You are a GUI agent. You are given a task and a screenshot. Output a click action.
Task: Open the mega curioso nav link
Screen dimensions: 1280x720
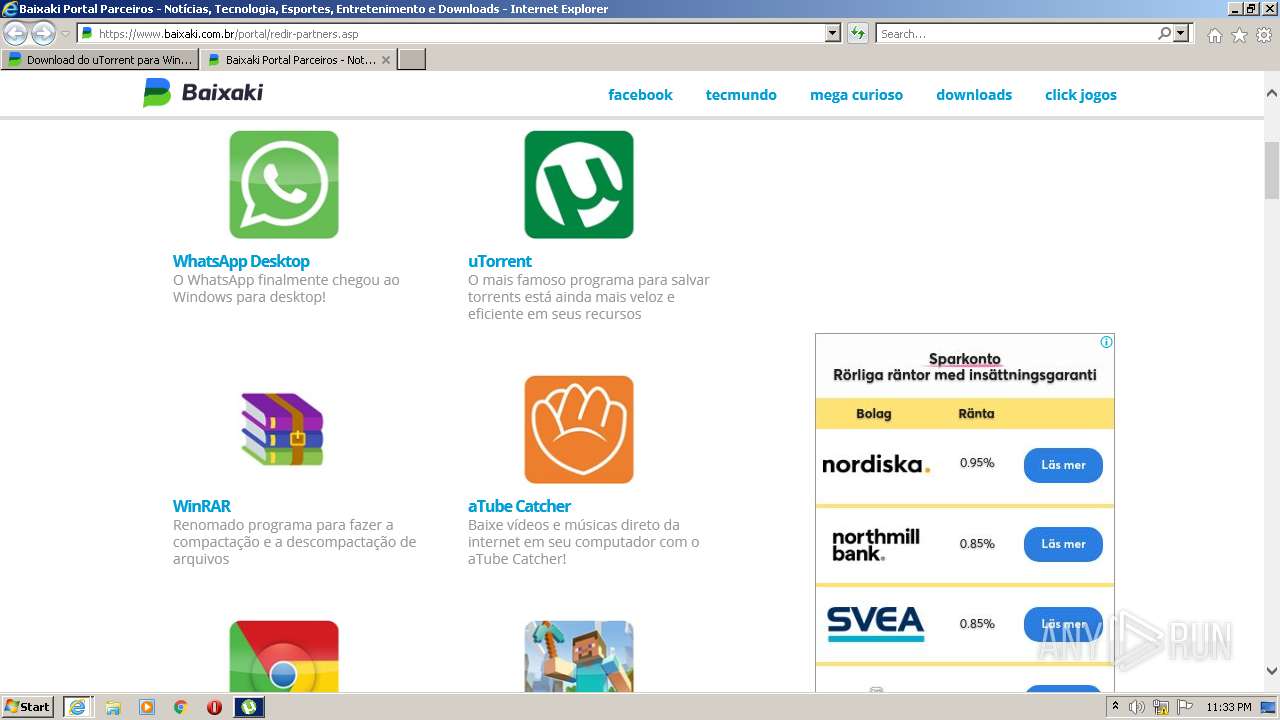click(x=856, y=95)
